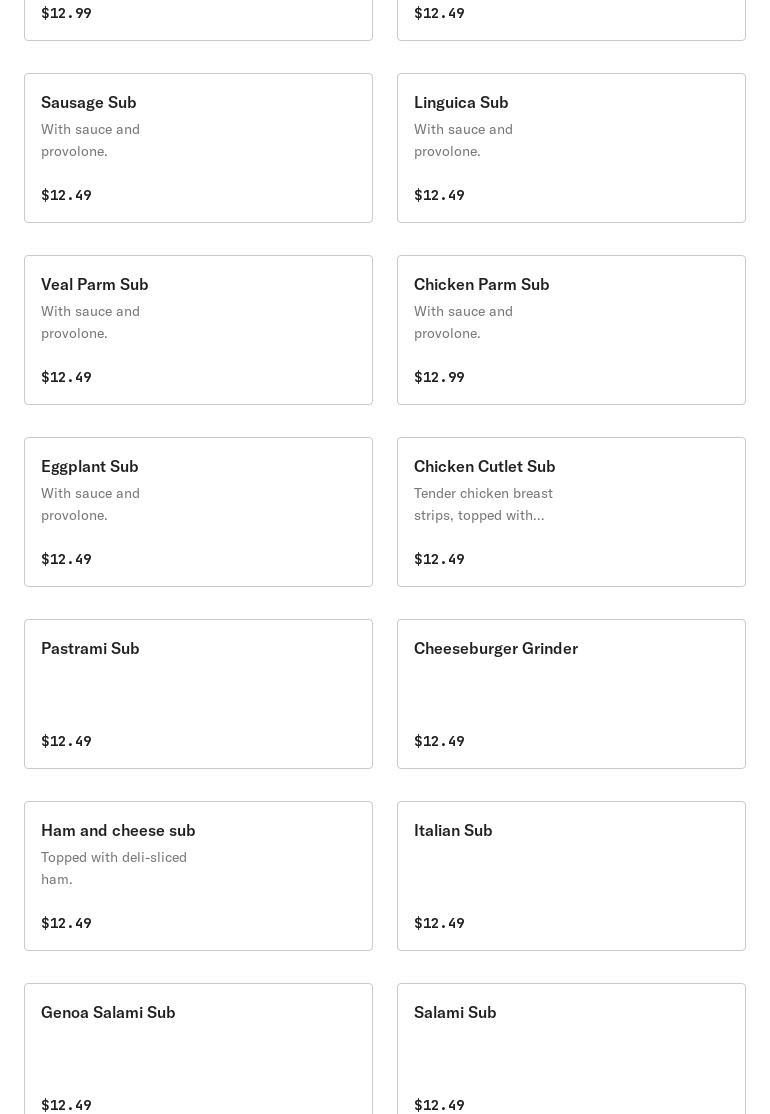Screen dimensions: 770x1114
Task: Select the Chicken Cutlet Sub title
Action: coord(485,466)
